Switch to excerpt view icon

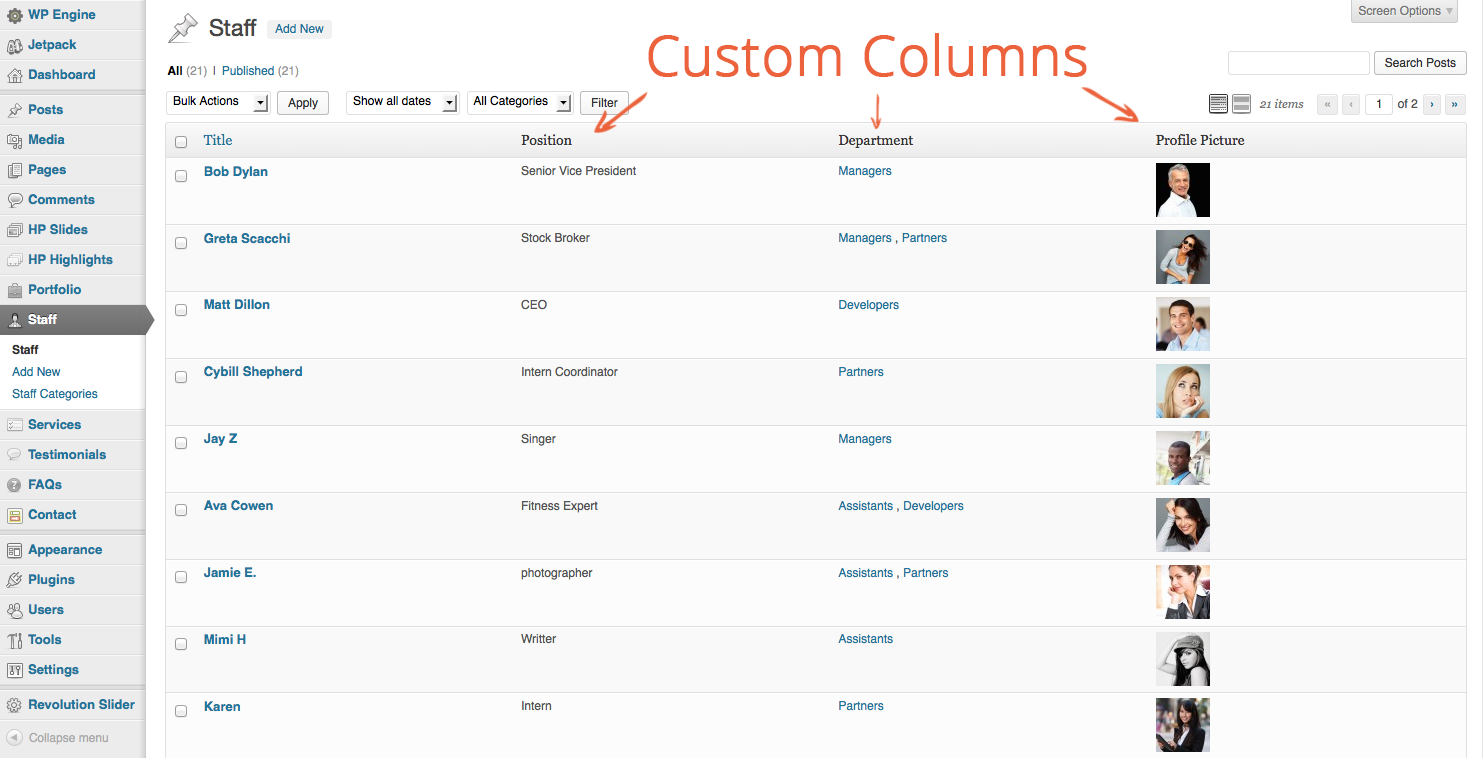(x=1241, y=103)
